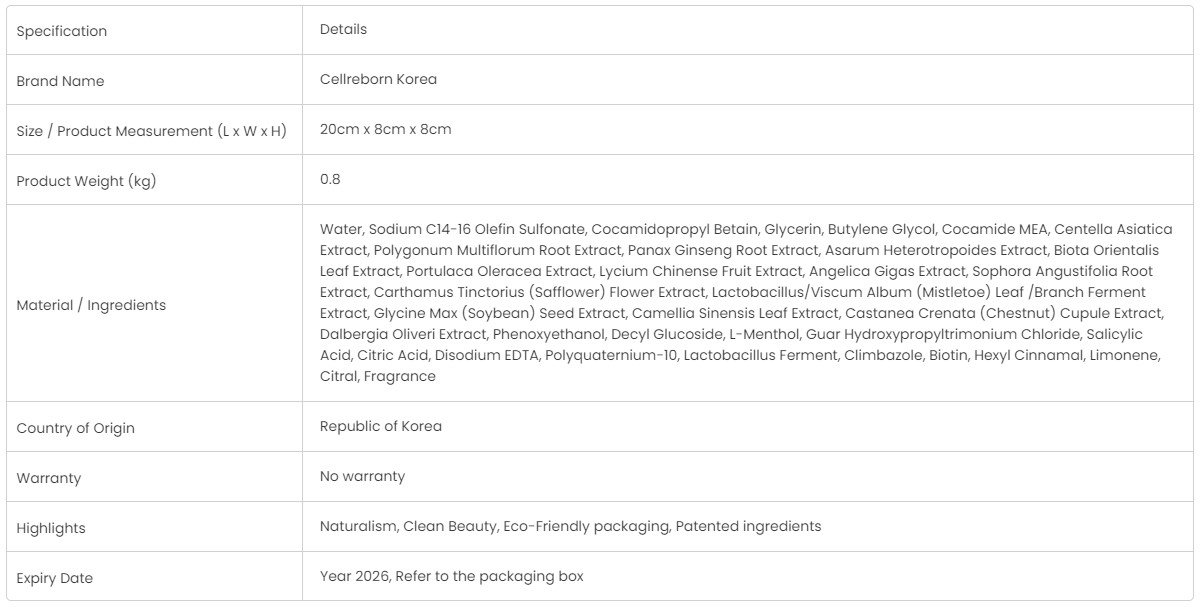Select the Highlights label
This screenshot has height=611, width=1203.
(x=51, y=528)
